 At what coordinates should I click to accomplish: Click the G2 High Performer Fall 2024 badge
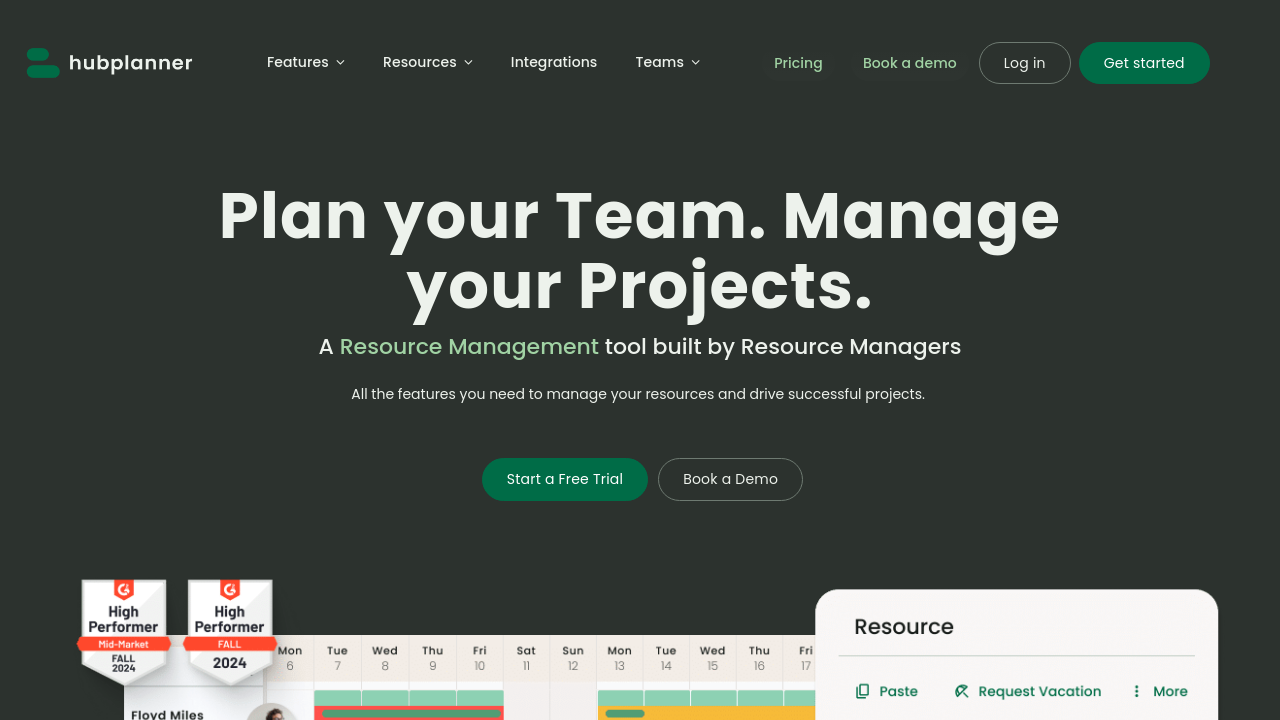230,630
